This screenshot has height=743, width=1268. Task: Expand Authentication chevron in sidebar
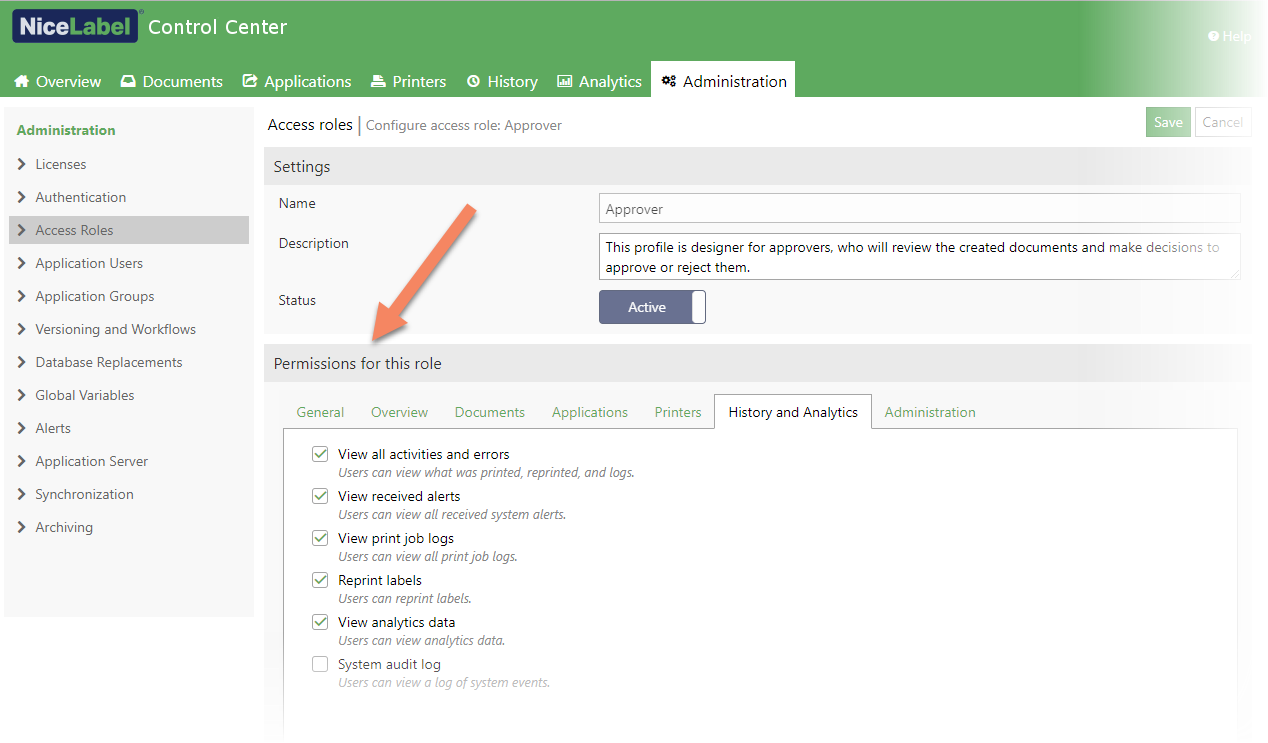22,197
